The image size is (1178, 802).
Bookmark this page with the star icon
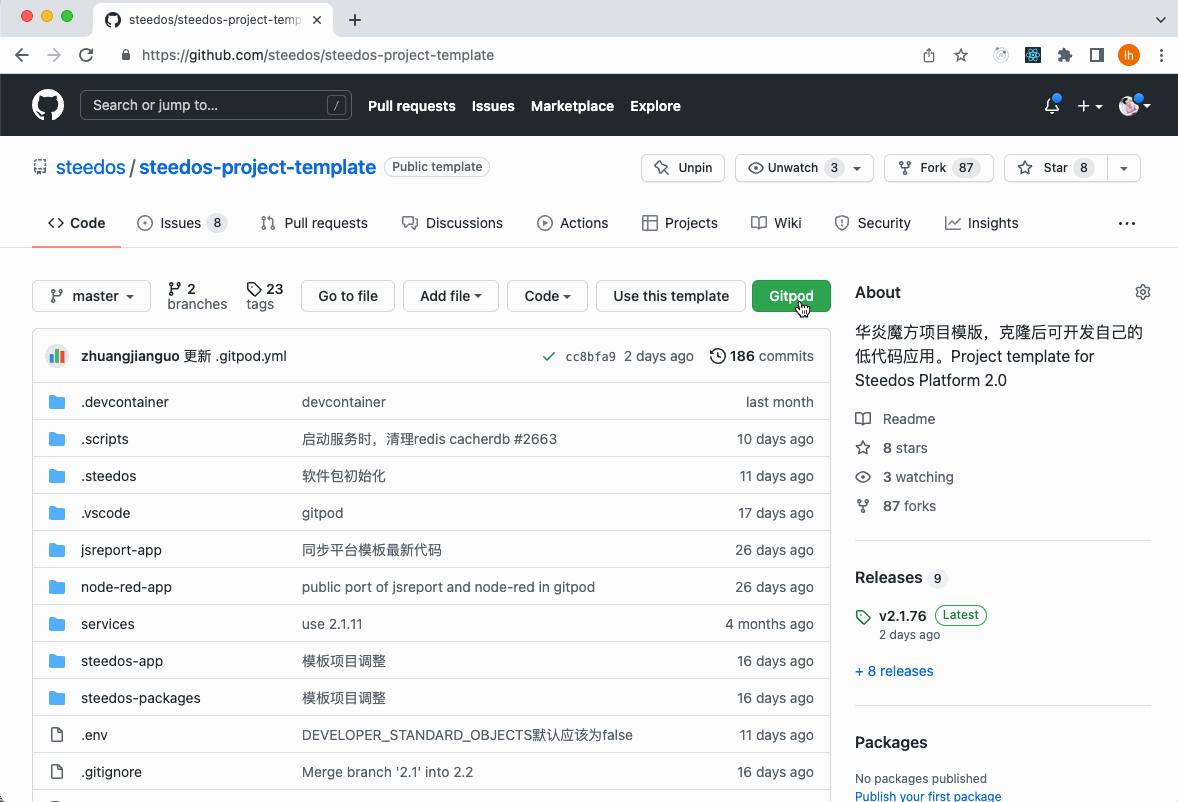point(961,55)
